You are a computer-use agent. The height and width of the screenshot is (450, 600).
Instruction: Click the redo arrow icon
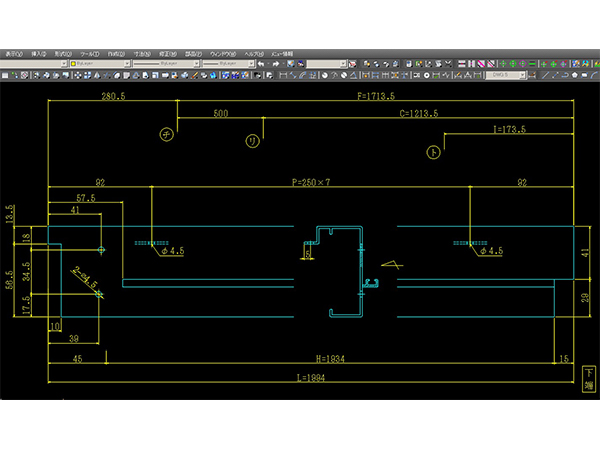272,63
